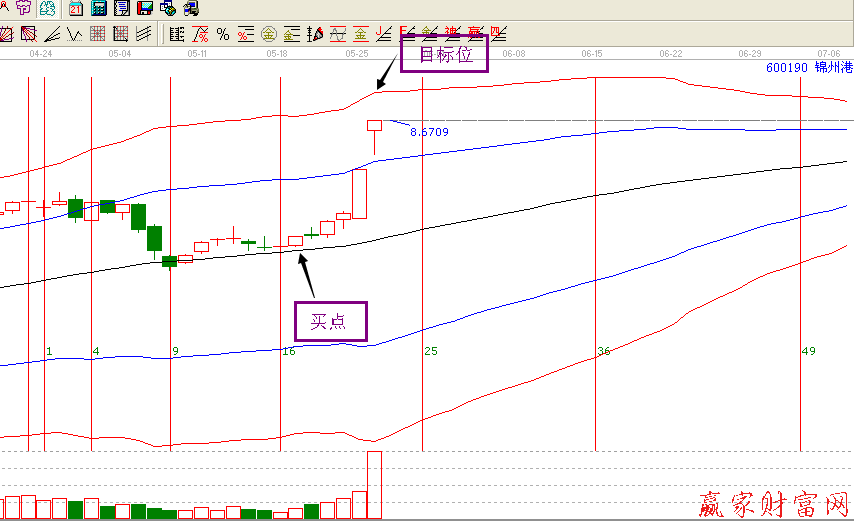Click the blue floppy disk save icon
854x529 pixels.
click(x=144, y=9)
